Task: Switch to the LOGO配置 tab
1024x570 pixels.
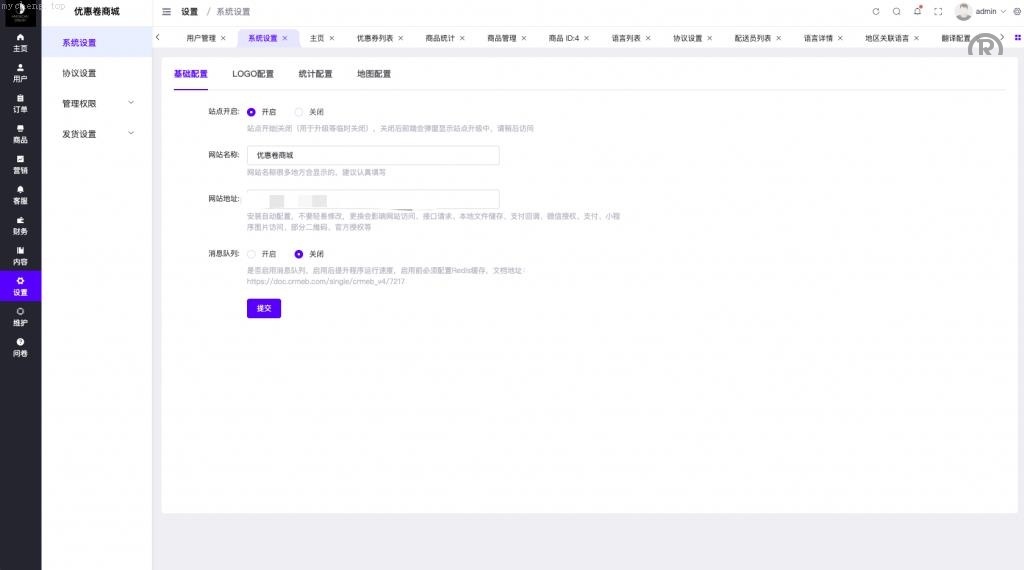Action: tap(253, 74)
